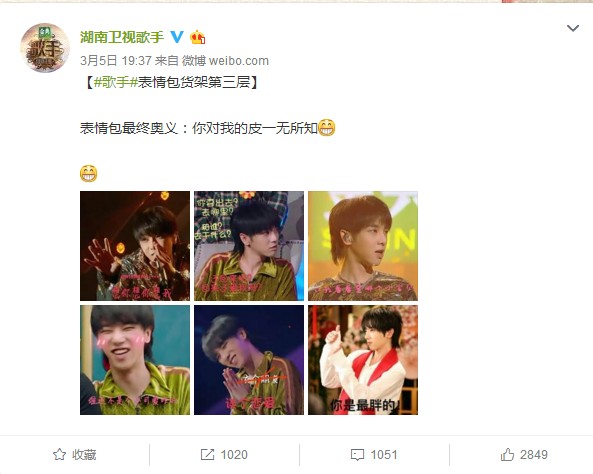Open the post options chevron menu
This screenshot has width=593, height=474.
click(573, 28)
